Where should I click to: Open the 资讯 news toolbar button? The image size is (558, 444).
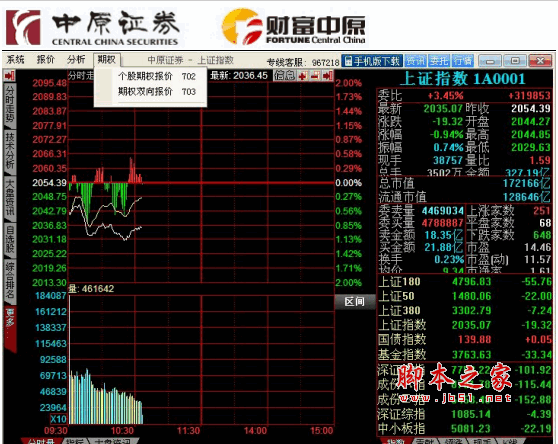coord(416,61)
